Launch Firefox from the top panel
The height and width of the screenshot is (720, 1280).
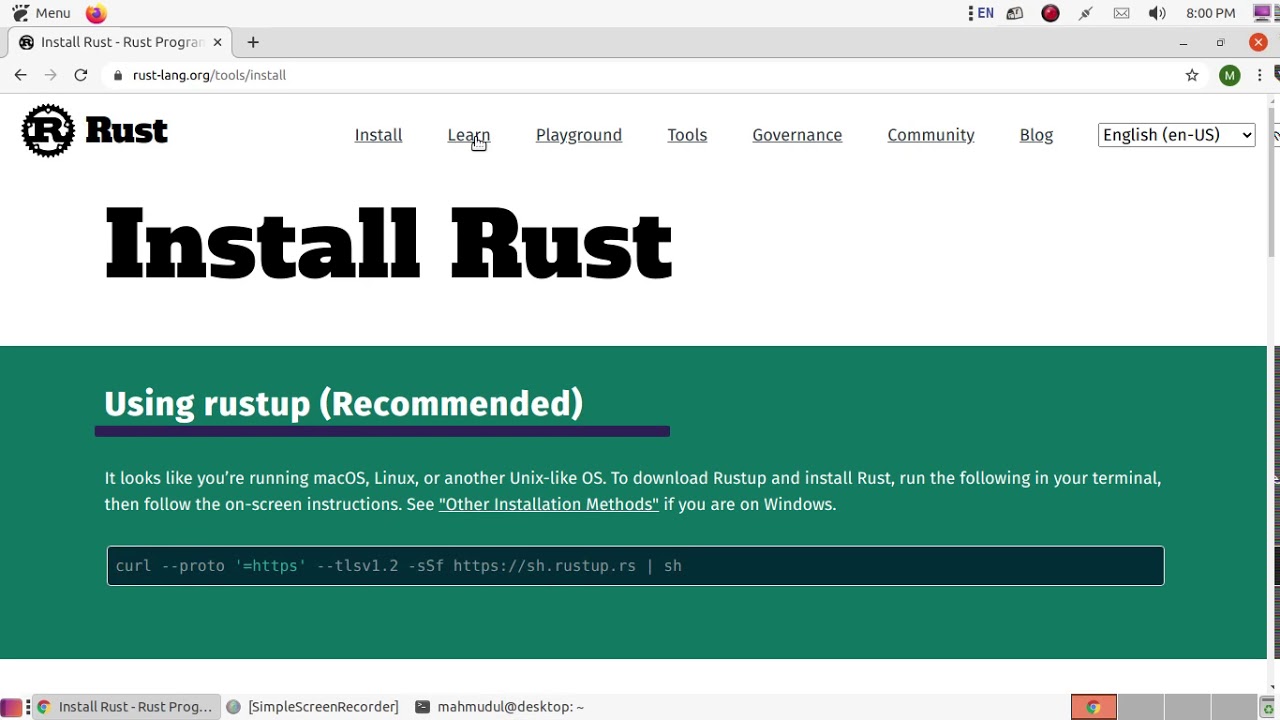coord(96,13)
